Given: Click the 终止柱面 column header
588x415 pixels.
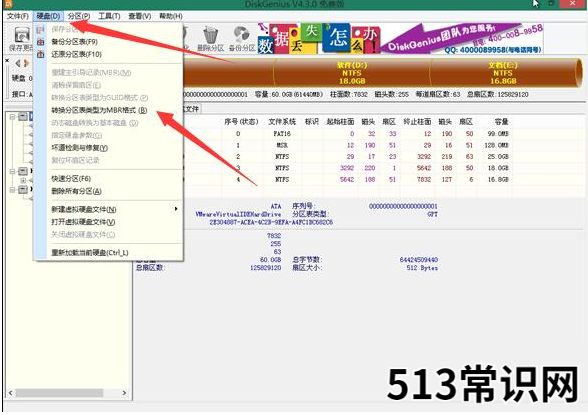Looking at the screenshot, I should coord(417,122).
